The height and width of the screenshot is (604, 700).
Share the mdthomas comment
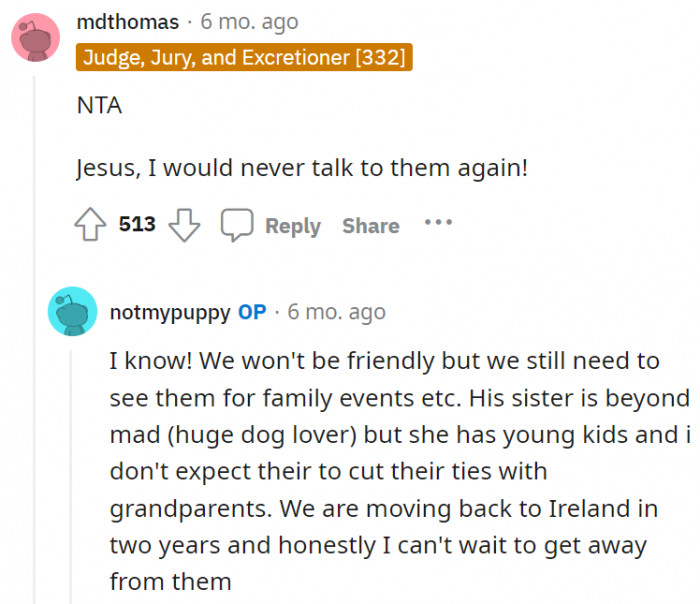370,226
